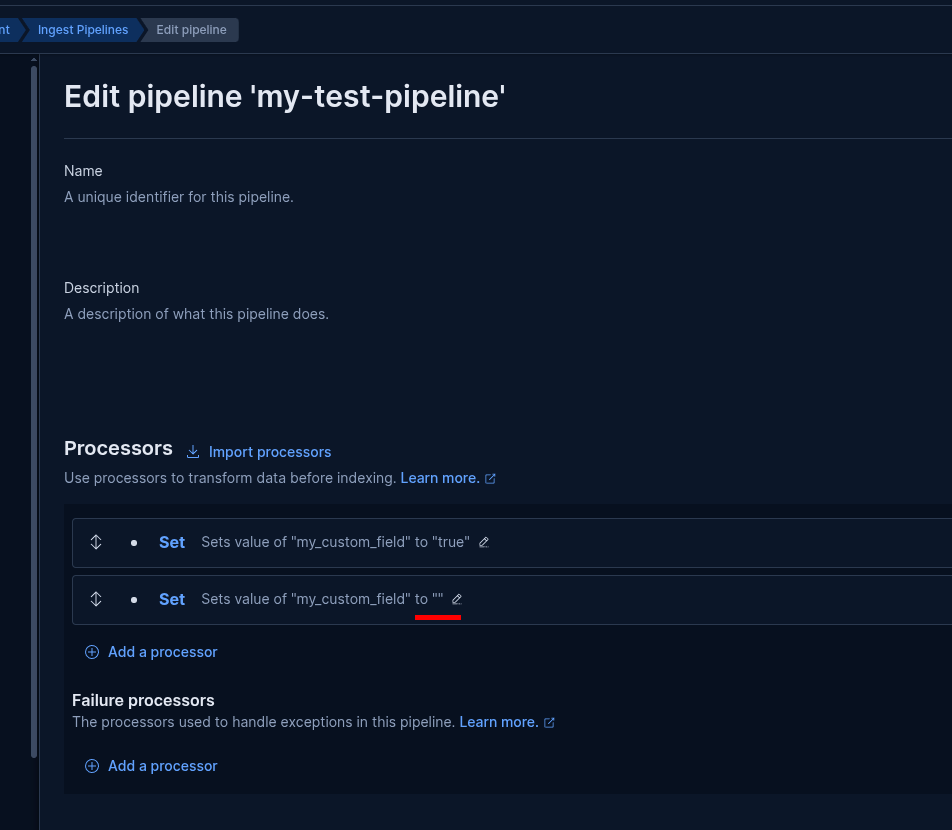The image size is (952, 830).
Task: Edit description pencil for "true" processor
Action: click(x=484, y=542)
